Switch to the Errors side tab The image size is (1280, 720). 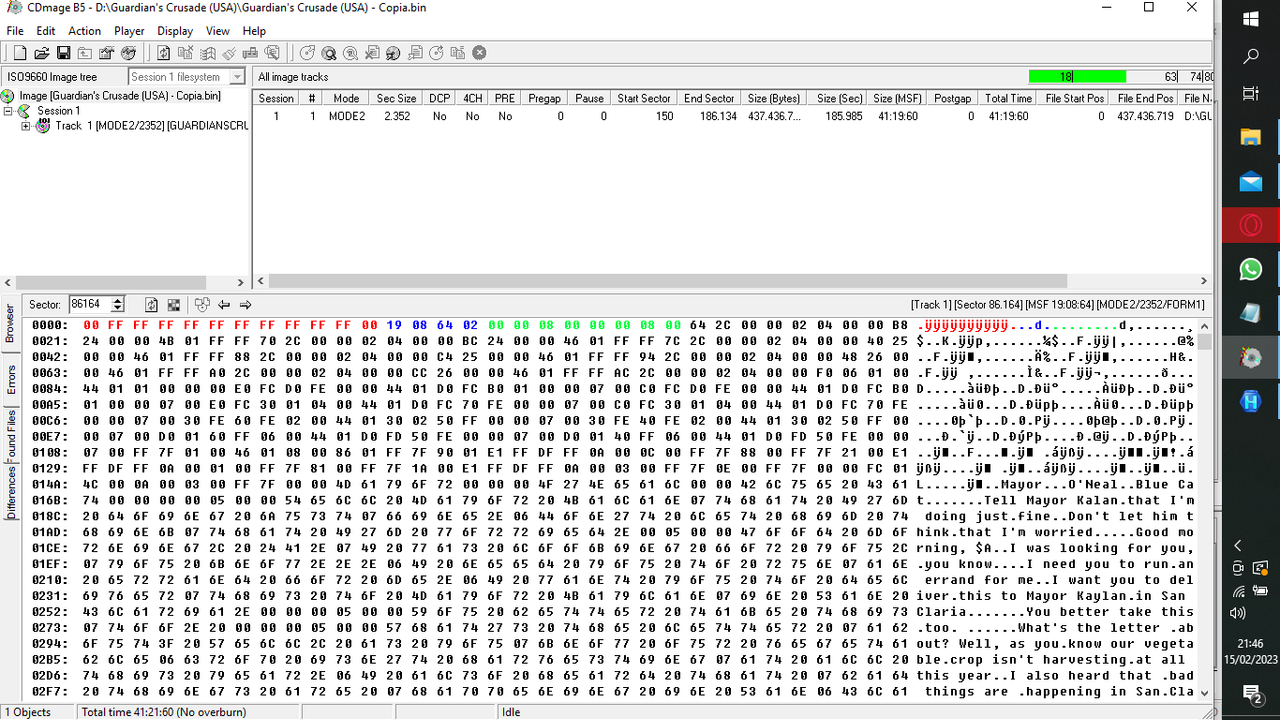pos(10,379)
